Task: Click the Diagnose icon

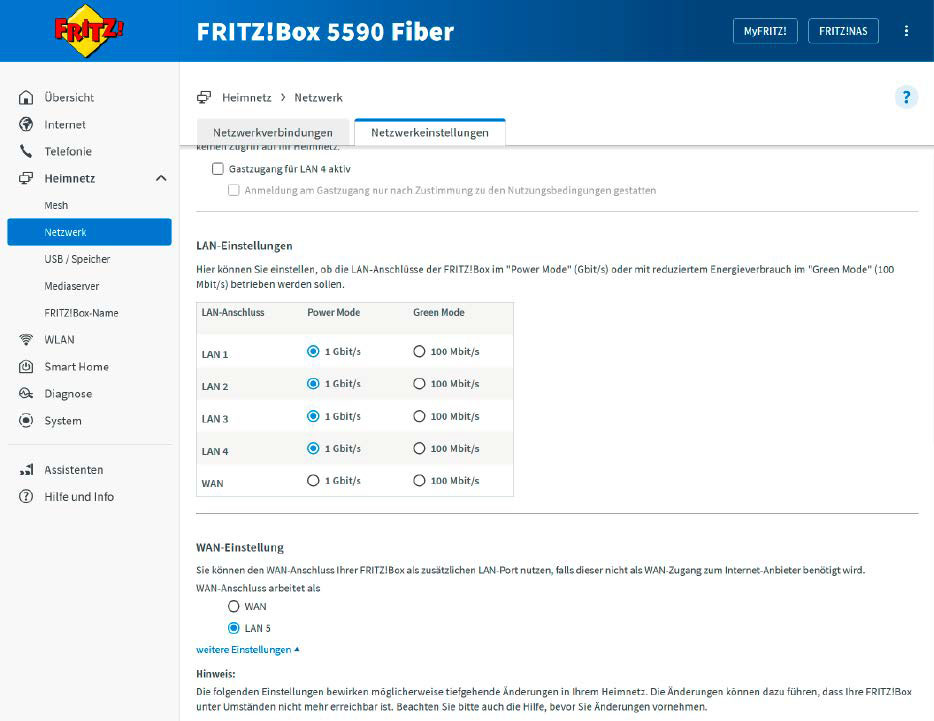Action: 26,393
